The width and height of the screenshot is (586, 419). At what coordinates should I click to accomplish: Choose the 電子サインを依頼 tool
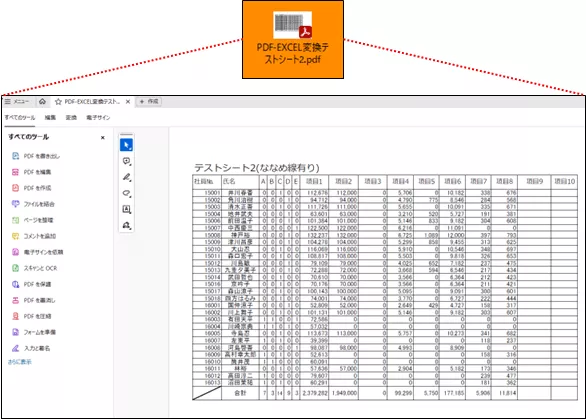click(x=38, y=252)
